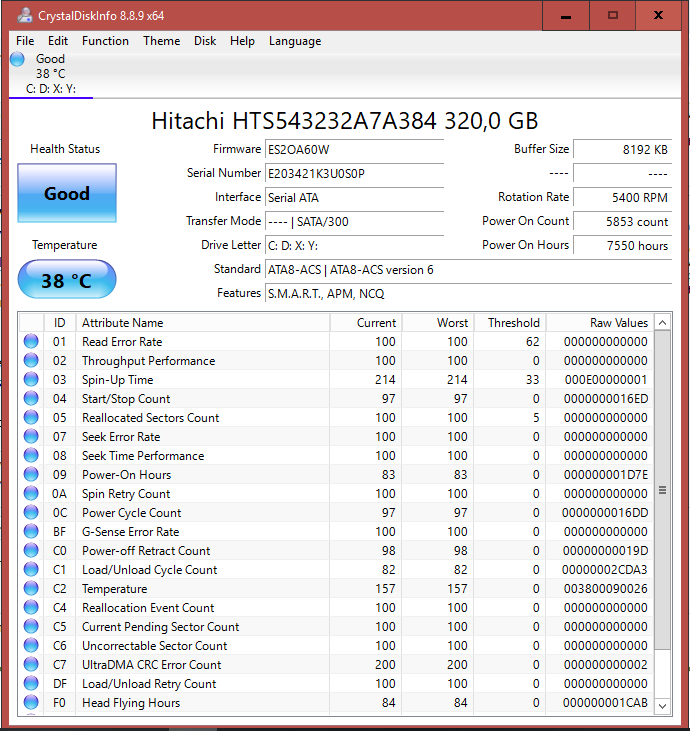The height and width of the screenshot is (731, 690).
Task: Open the Disk menu
Action: click(x=205, y=41)
